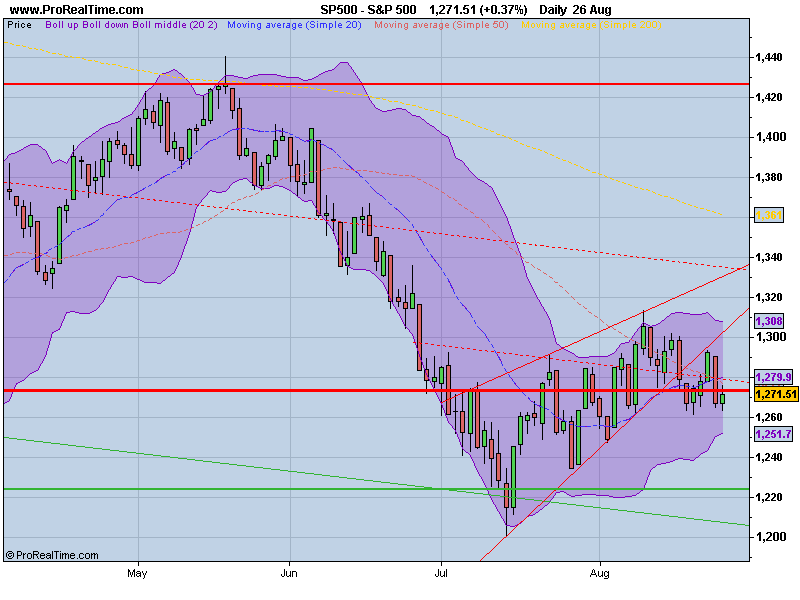This screenshot has width=800, height=600.
Task: Click the Jul month label
Action: coord(441,573)
